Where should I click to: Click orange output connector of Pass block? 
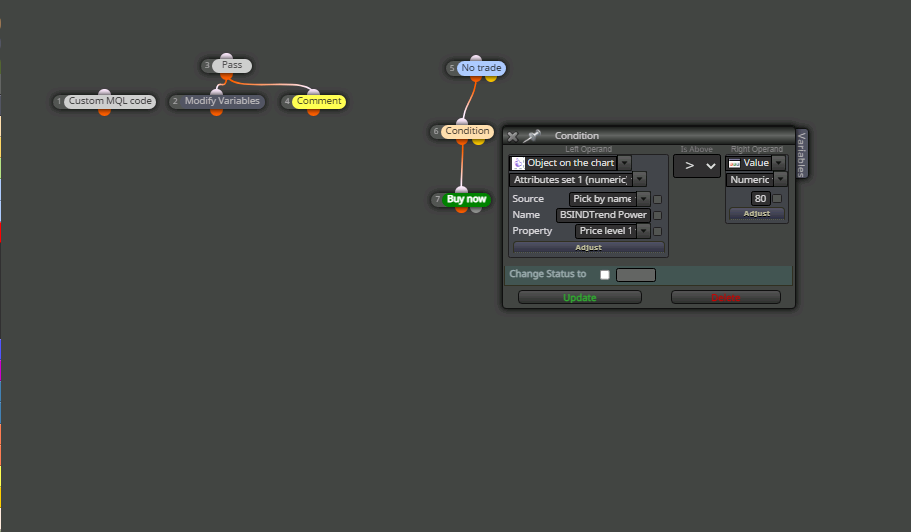click(227, 76)
